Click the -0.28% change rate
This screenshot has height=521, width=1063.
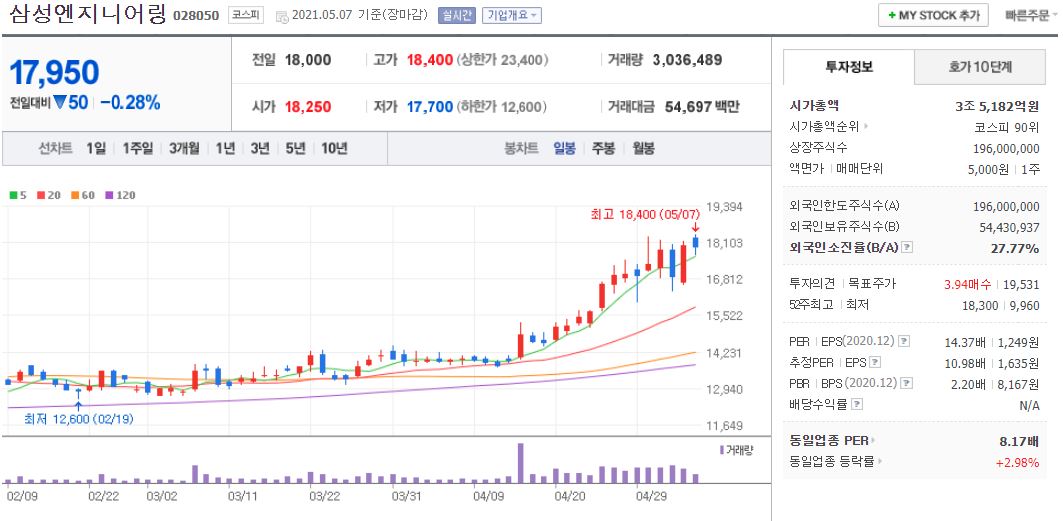coord(130,103)
